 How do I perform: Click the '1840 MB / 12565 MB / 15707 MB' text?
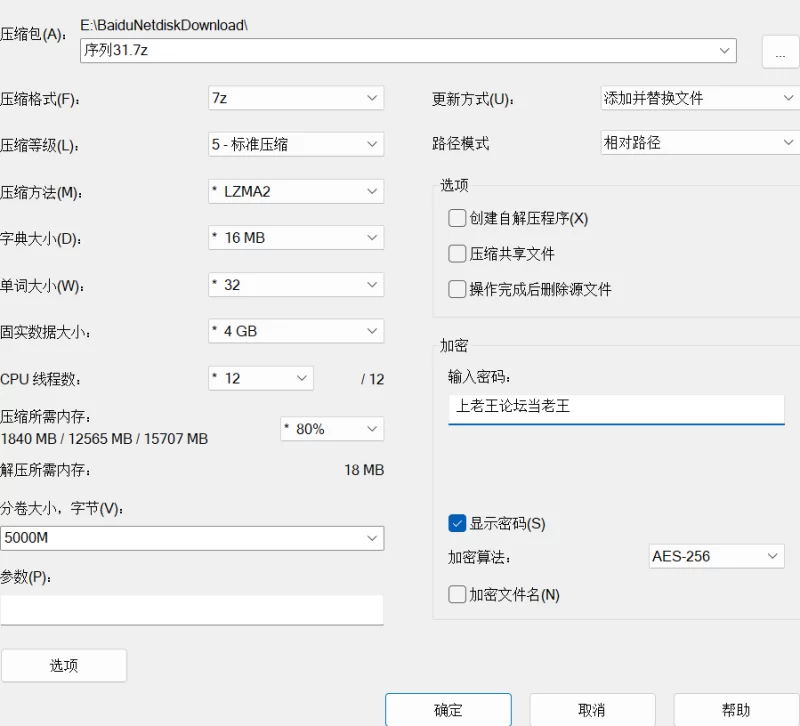pos(105,439)
